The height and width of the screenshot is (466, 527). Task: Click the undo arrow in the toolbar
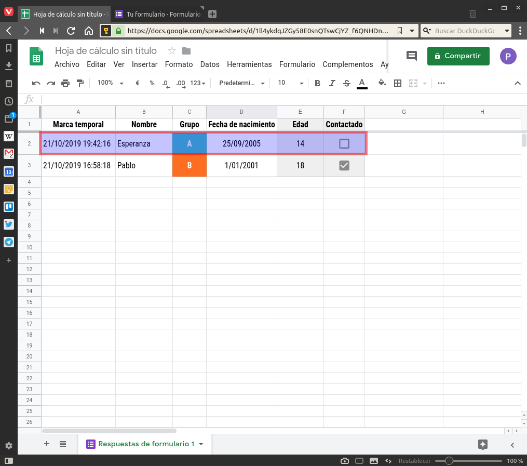pos(36,83)
